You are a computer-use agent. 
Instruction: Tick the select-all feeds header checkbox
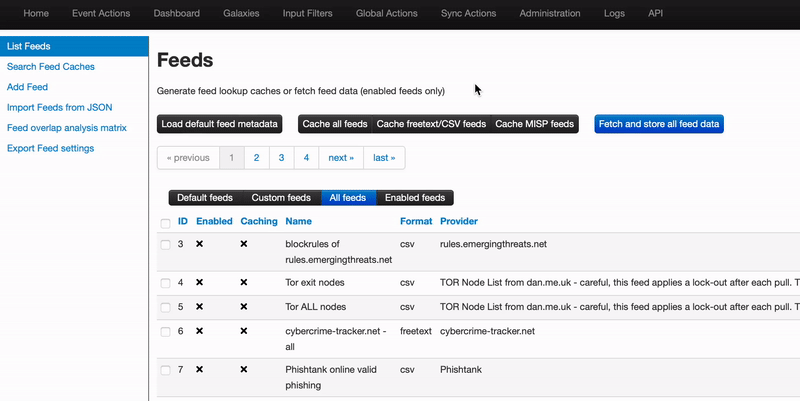pos(166,222)
